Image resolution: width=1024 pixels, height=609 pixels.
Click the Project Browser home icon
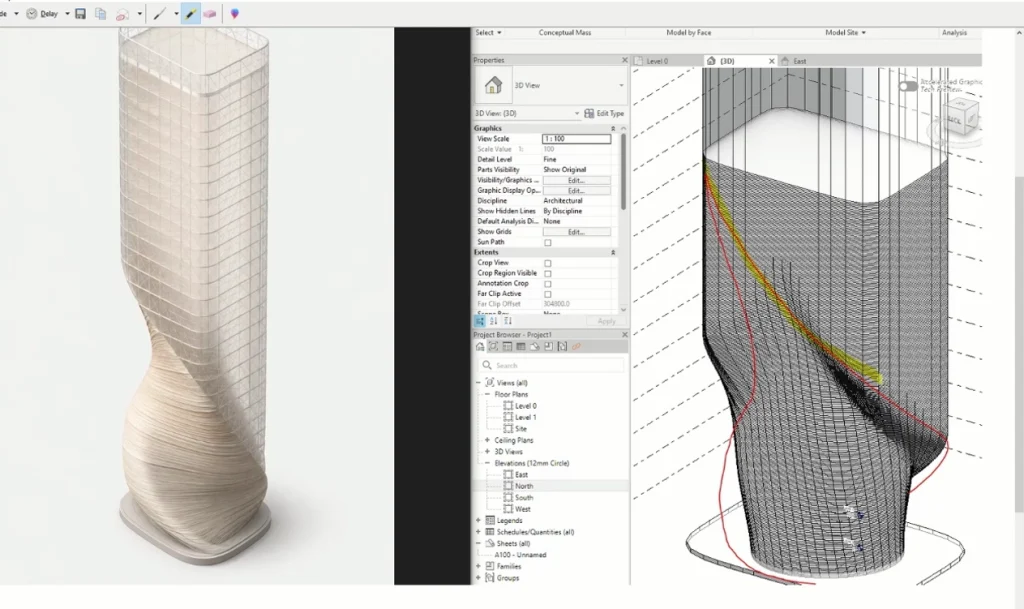pyautogui.click(x=480, y=347)
